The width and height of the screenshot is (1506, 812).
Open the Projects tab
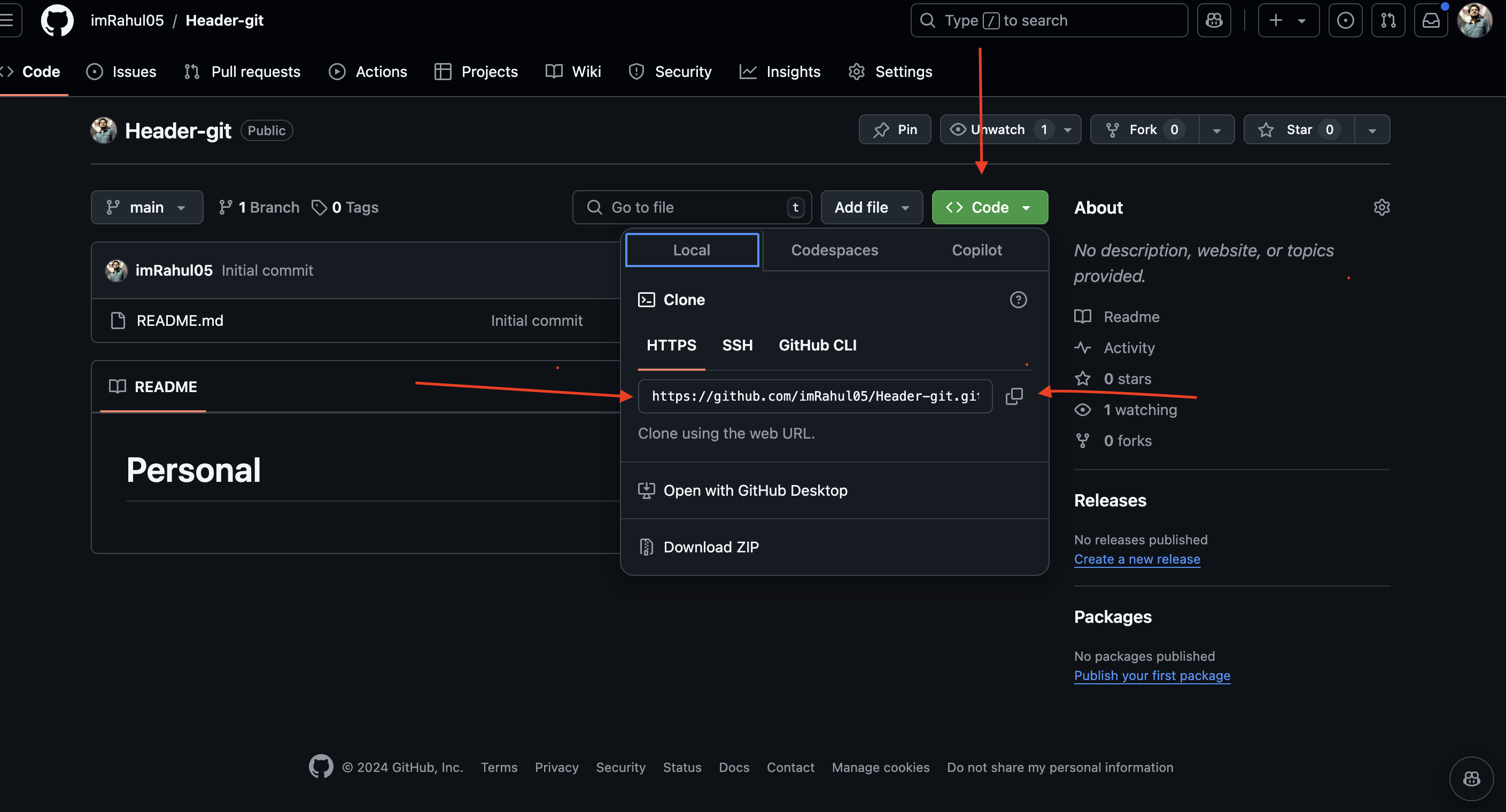point(477,72)
